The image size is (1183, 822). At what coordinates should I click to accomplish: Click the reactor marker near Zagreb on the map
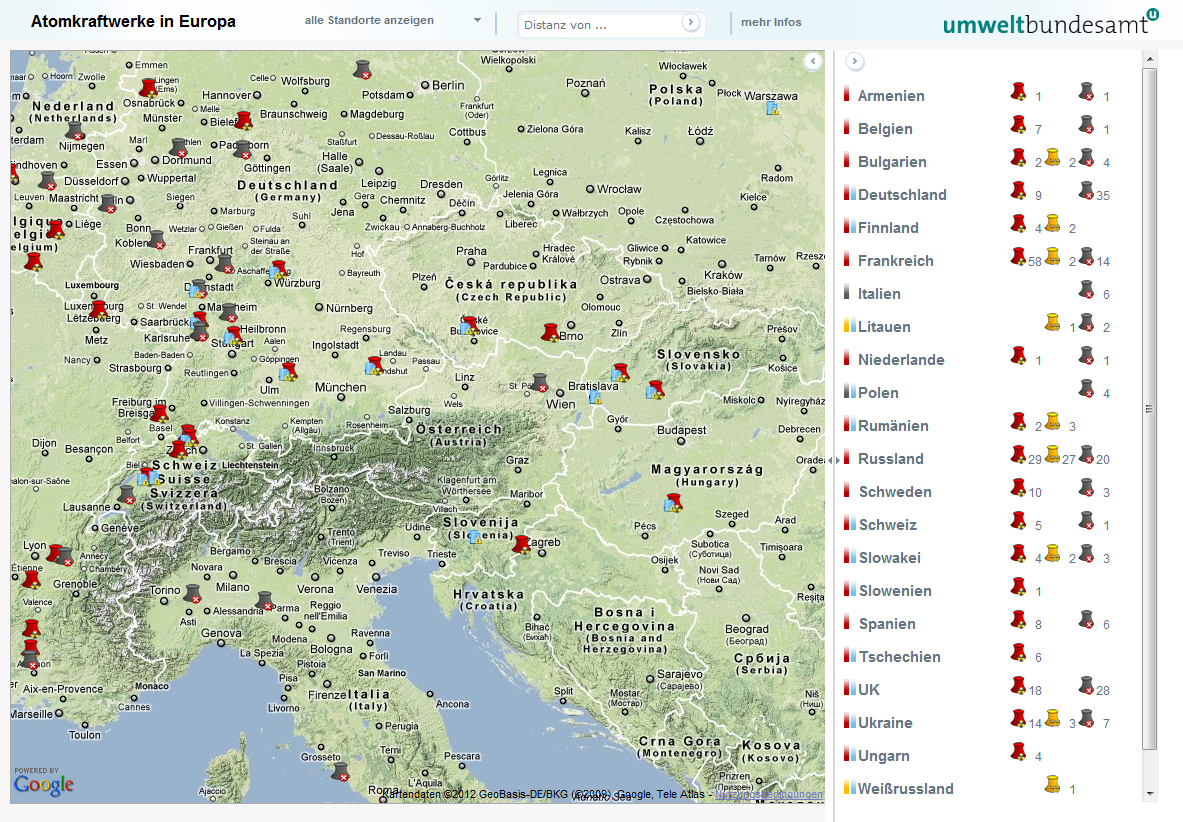point(521,544)
